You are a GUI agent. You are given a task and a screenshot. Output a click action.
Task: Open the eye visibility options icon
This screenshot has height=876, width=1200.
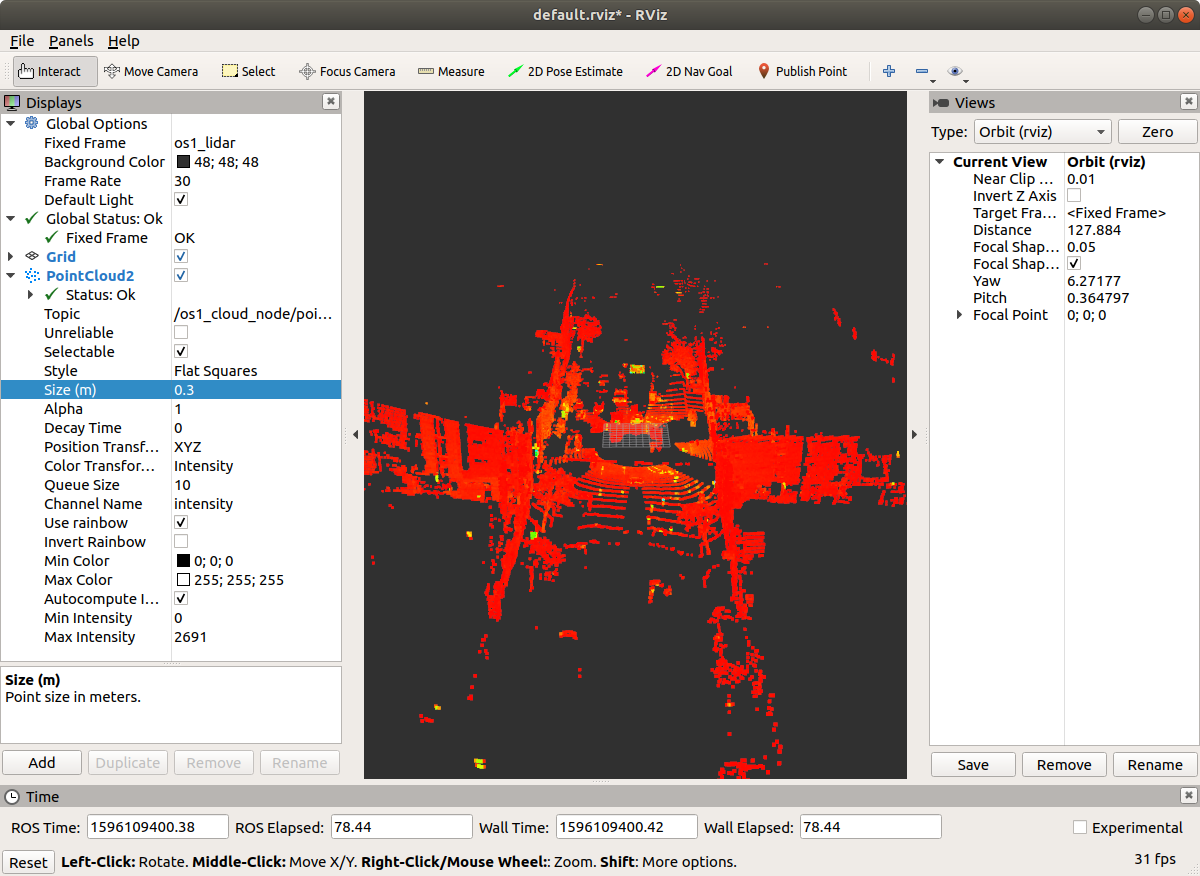[956, 71]
